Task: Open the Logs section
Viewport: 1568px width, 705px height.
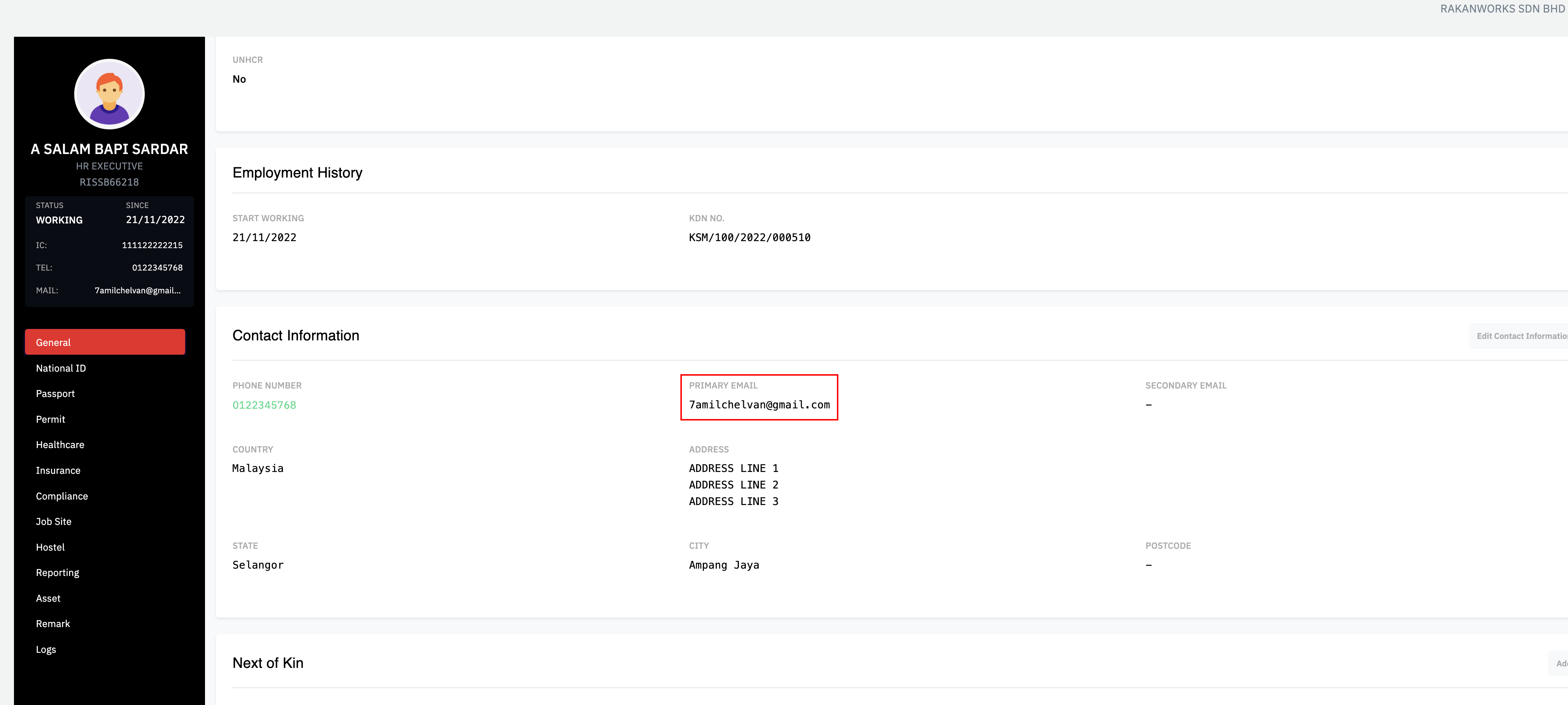Action: pos(46,649)
